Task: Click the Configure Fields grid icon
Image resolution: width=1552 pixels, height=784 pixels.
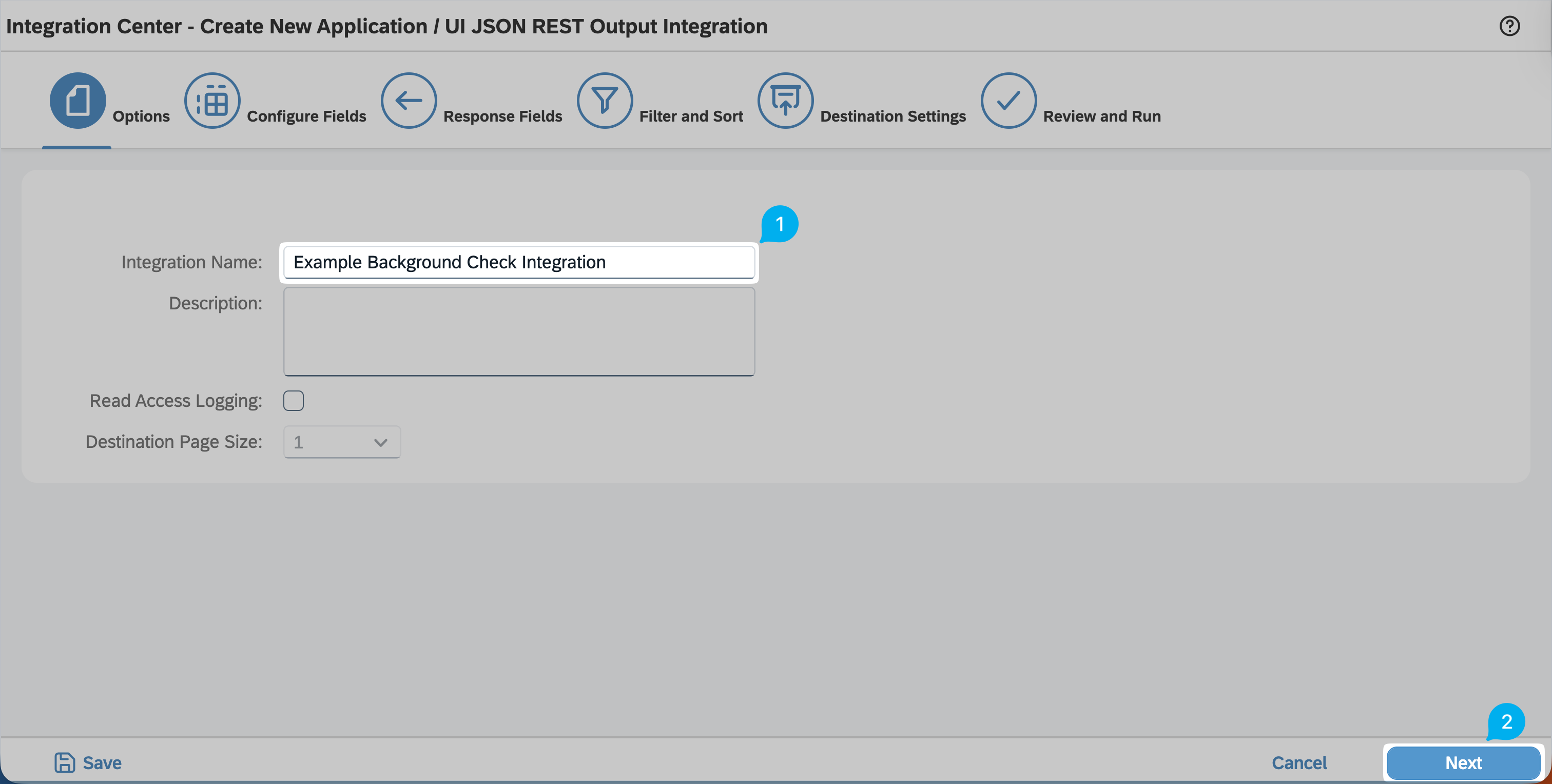Action: (x=212, y=100)
